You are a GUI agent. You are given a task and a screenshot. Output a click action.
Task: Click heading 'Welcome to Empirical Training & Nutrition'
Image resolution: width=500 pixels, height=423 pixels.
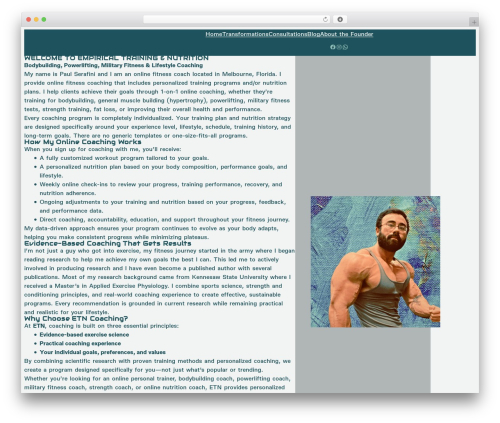tap(116, 58)
